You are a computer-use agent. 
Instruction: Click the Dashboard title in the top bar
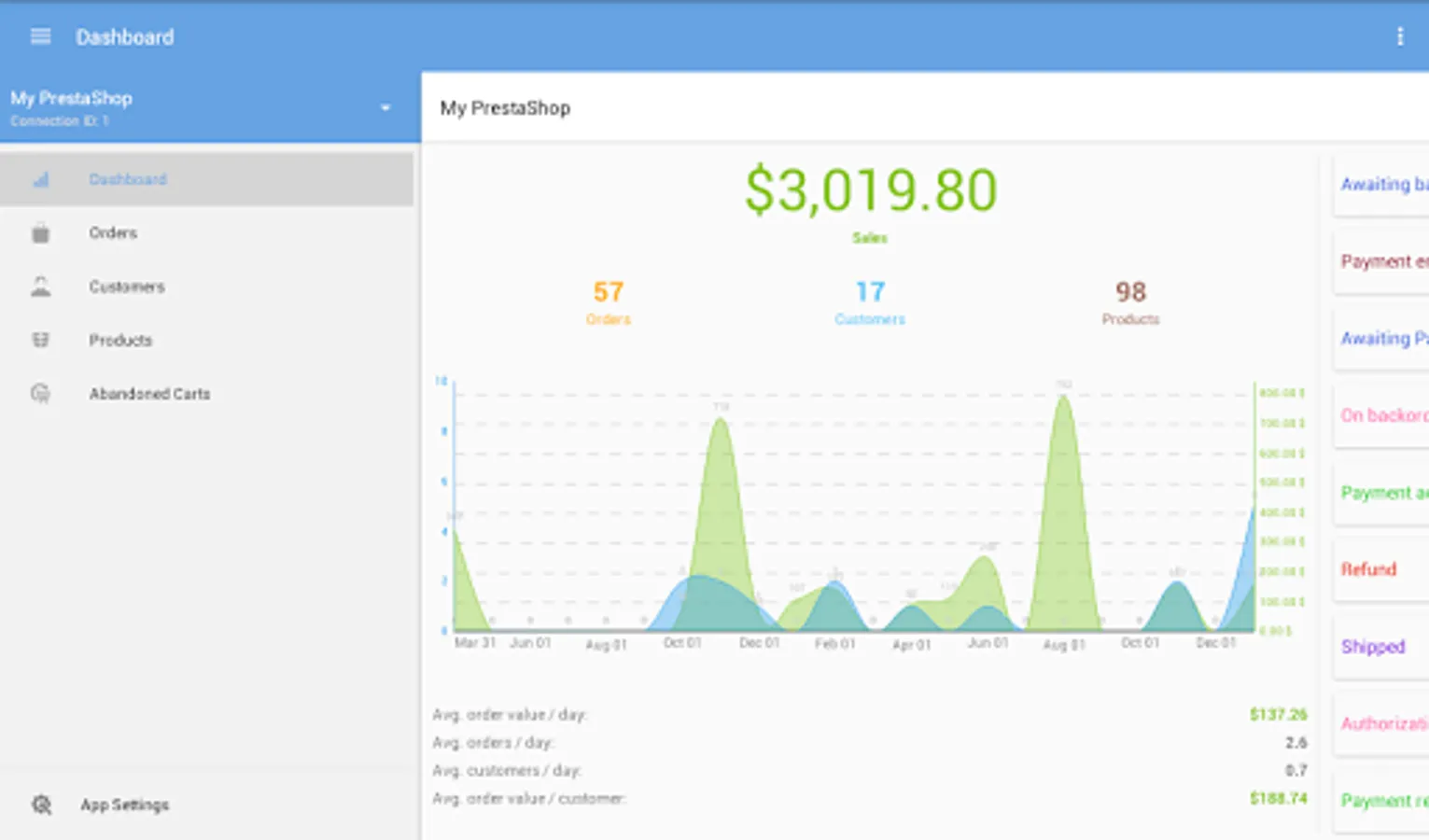[x=124, y=37]
